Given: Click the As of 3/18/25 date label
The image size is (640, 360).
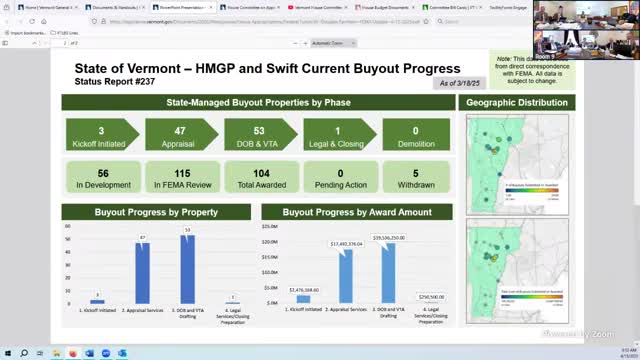Looking at the screenshot, I should click(459, 83).
